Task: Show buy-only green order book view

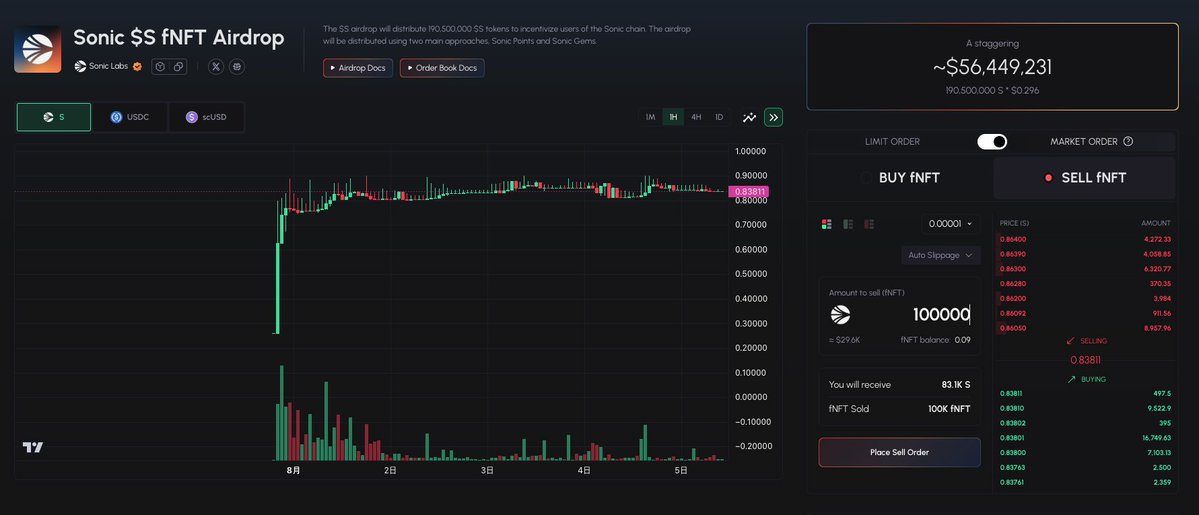Action: (847, 224)
